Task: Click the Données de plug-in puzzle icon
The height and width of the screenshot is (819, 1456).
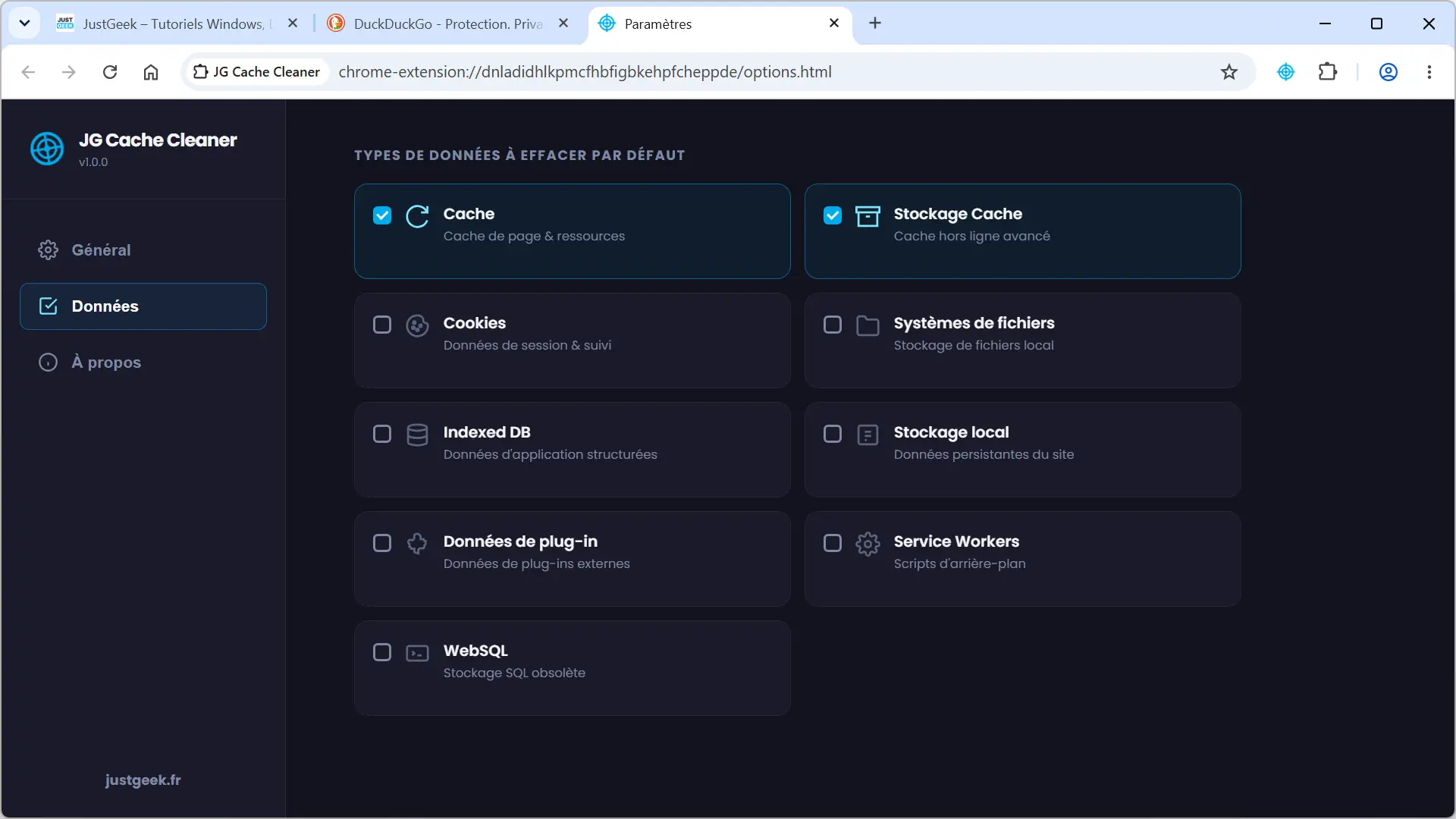Action: click(417, 544)
